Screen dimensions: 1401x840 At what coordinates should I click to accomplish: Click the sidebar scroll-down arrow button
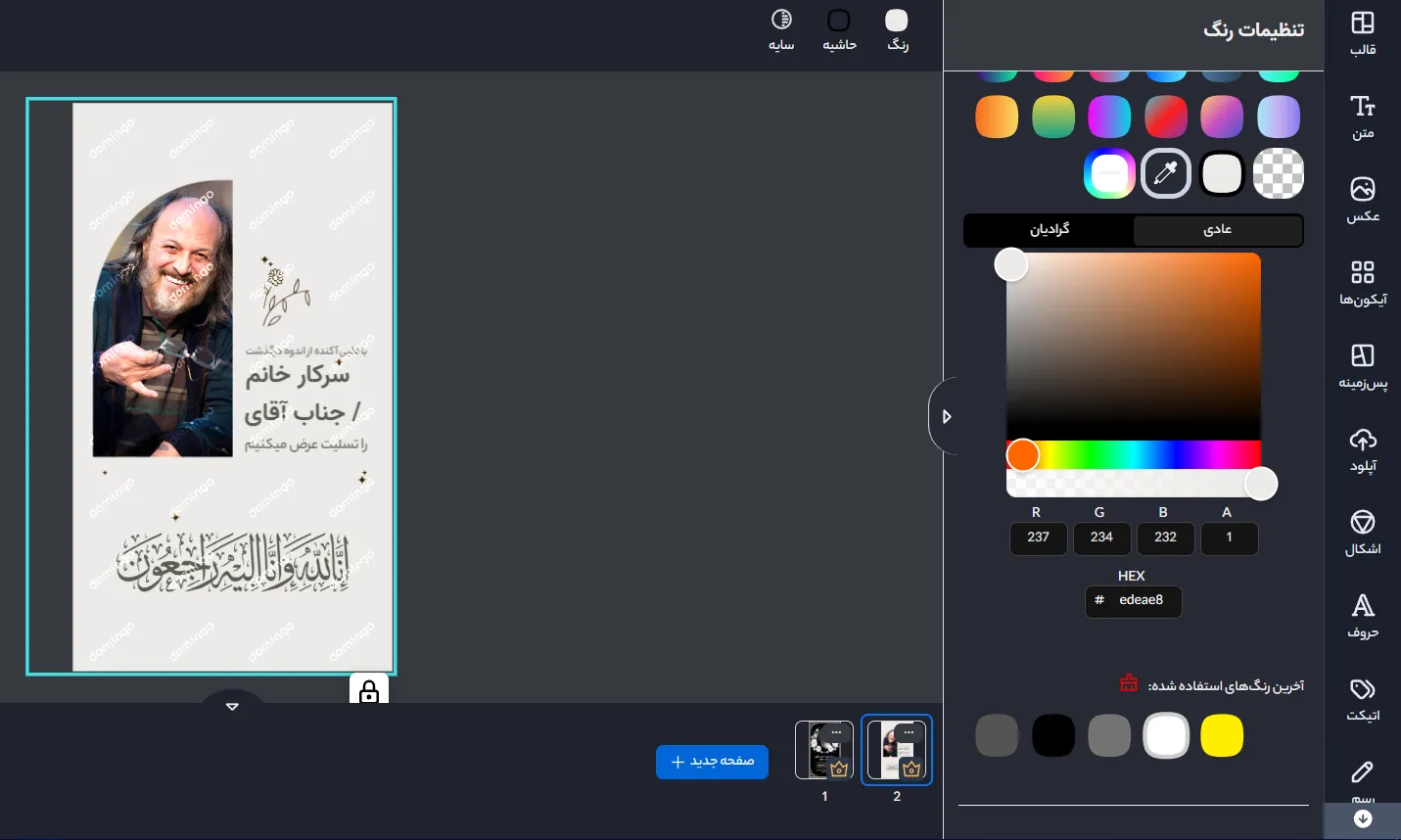(1363, 819)
